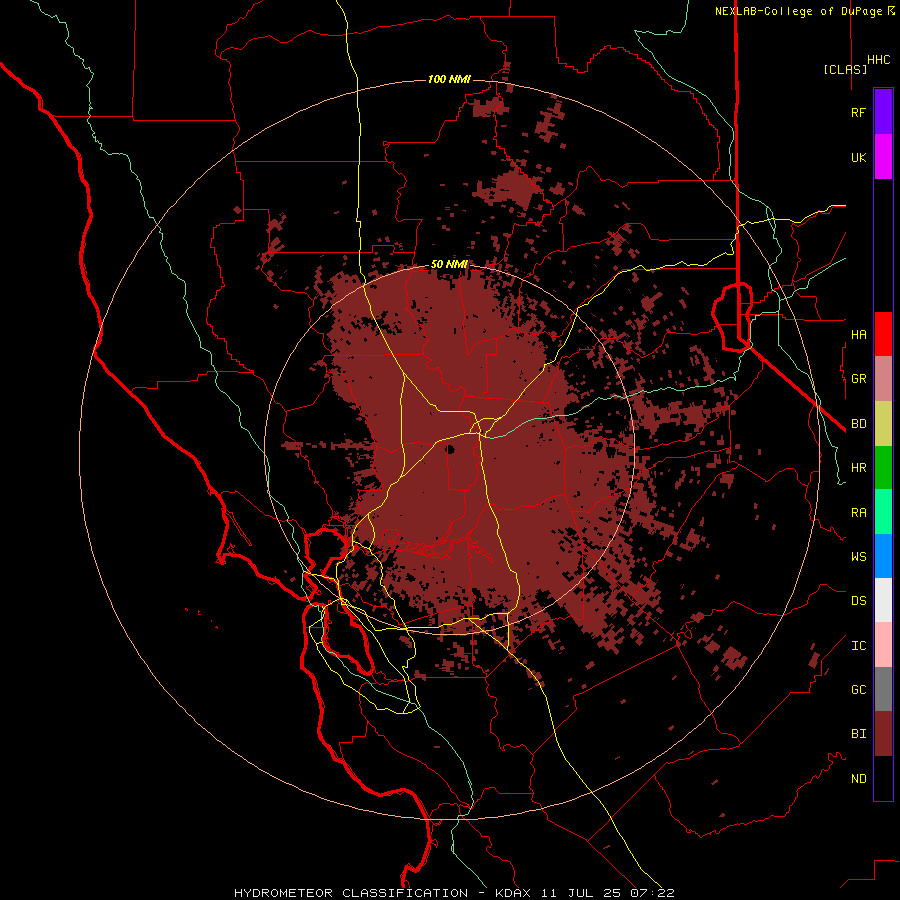The height and width of the screenshot is (900, 900).
Task: Select the BI dark red legend swatch
Action: [x=883, y=734]
